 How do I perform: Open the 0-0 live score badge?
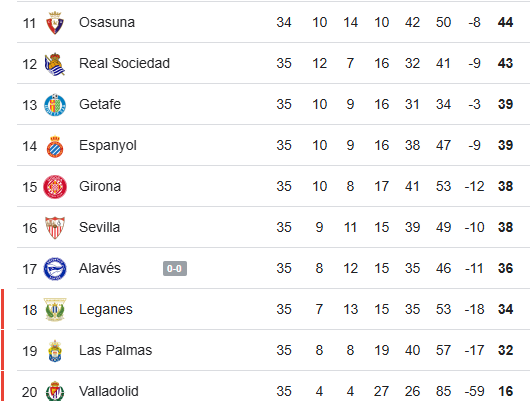[175, 269]
